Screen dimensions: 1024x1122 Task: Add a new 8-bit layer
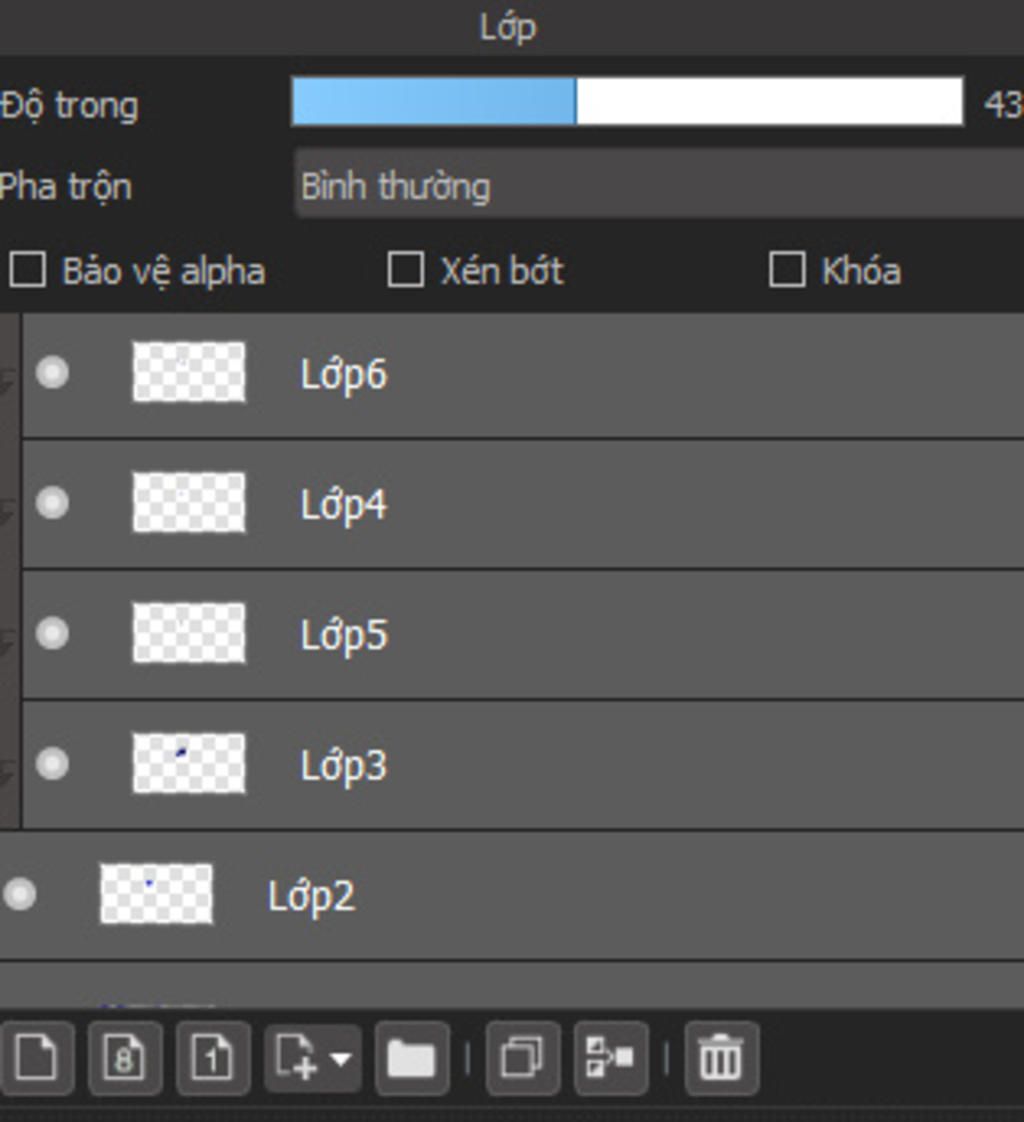125,1058
